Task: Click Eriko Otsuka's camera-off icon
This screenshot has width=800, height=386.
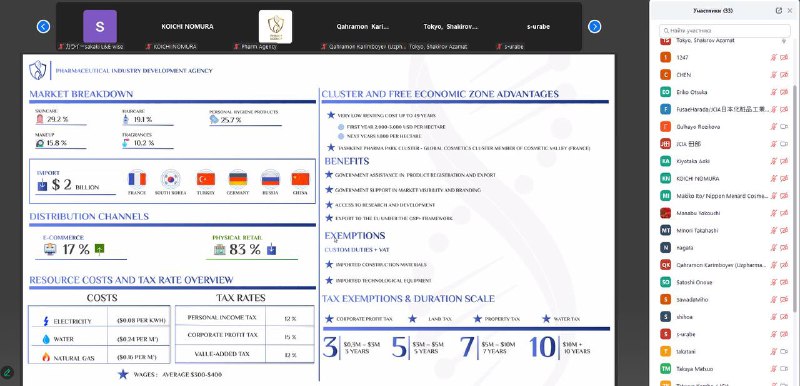Action: click(785, 92)
